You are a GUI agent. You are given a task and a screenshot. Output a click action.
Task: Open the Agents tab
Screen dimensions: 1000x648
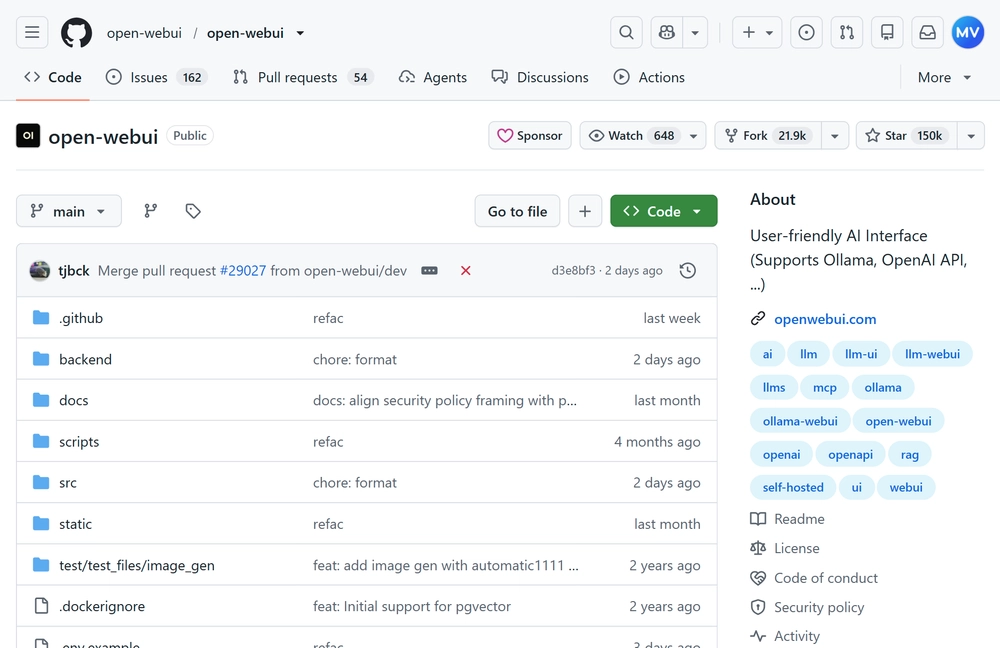click(432, 78)
